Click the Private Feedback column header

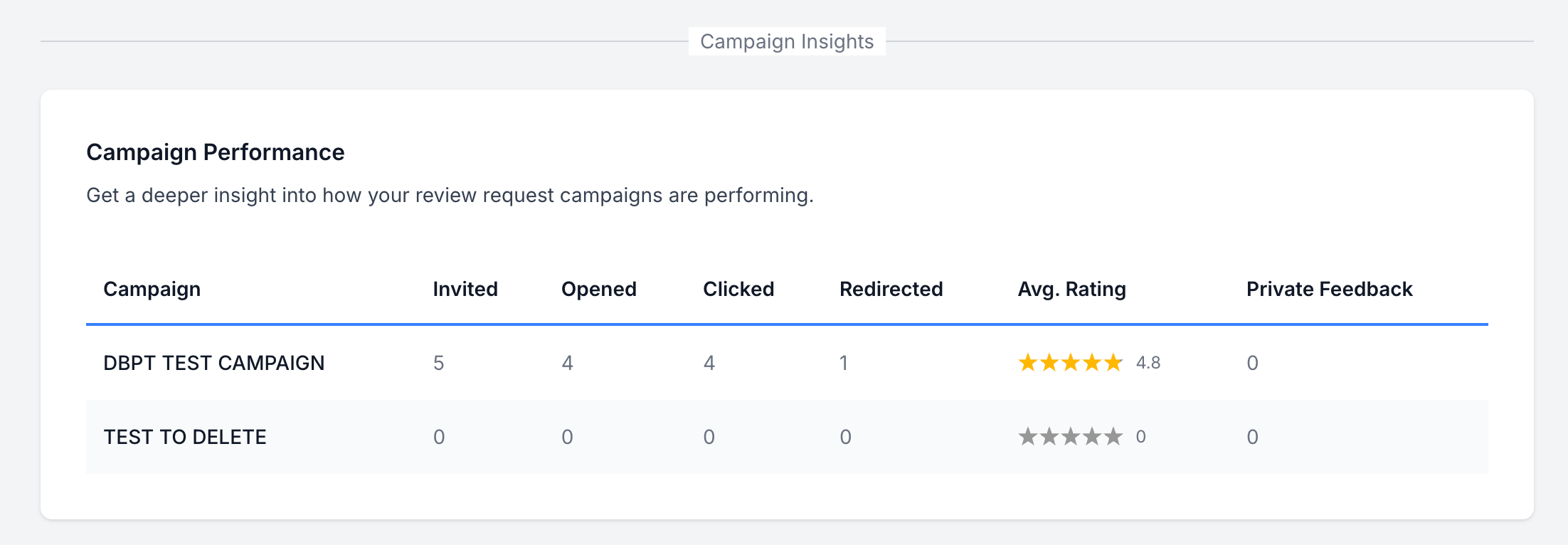click(x=1330, y=289)
